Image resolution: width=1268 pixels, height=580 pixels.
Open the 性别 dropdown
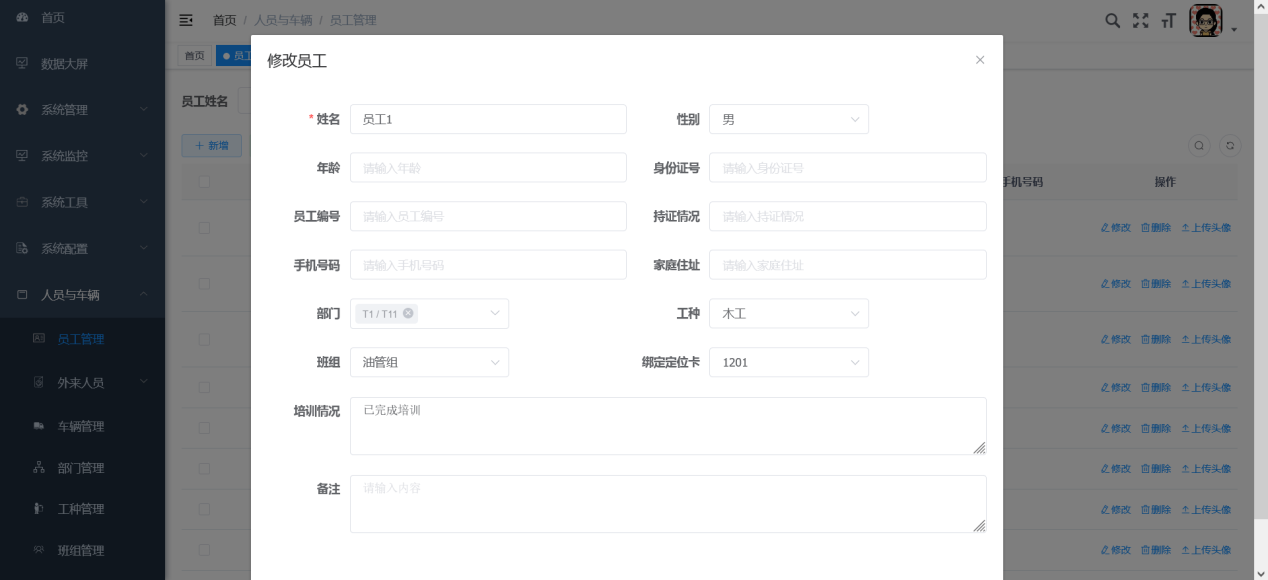coord(788,120)
